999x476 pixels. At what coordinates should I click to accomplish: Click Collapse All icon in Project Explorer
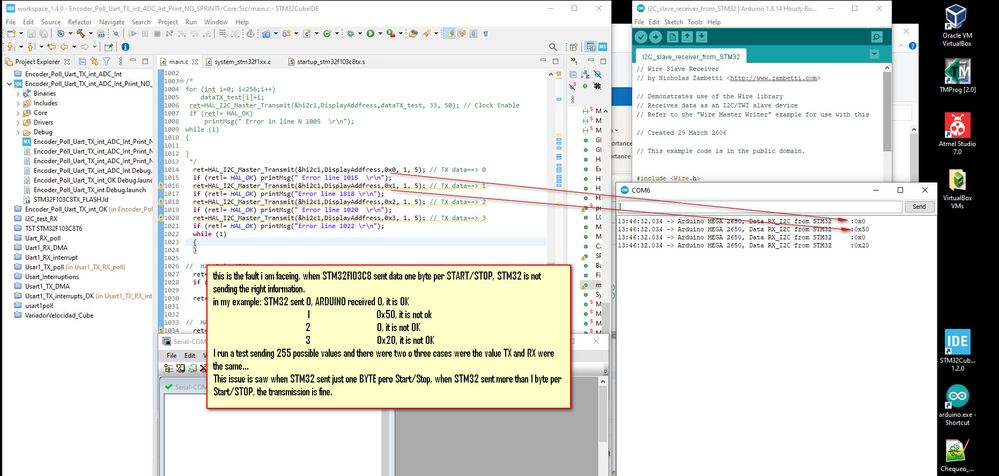pyautogui.click(x=82, y=62)
